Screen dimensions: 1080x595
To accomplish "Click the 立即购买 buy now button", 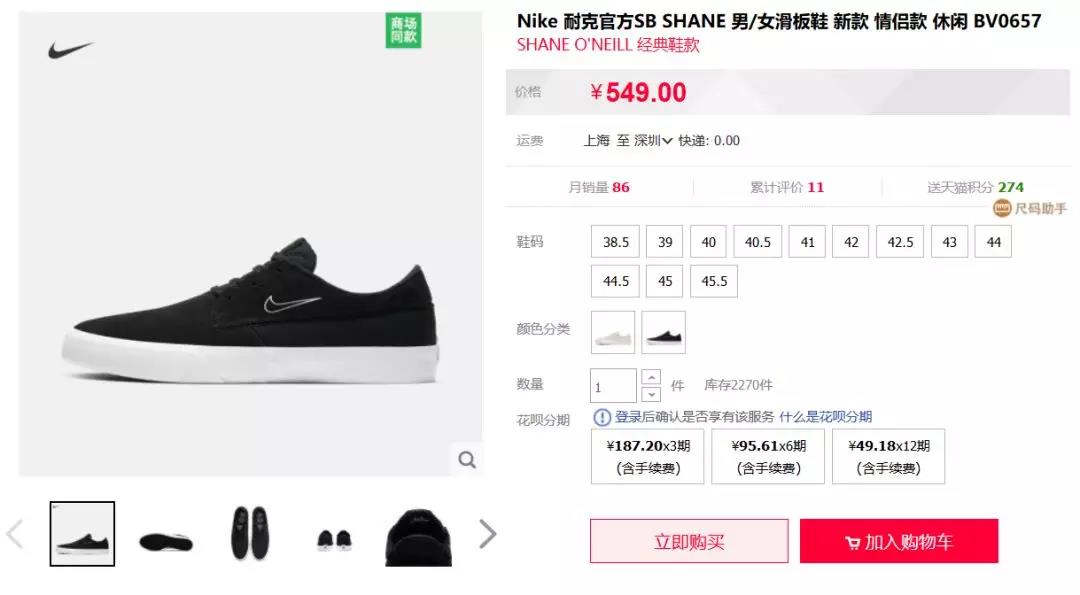I will [x=689, y=541].
